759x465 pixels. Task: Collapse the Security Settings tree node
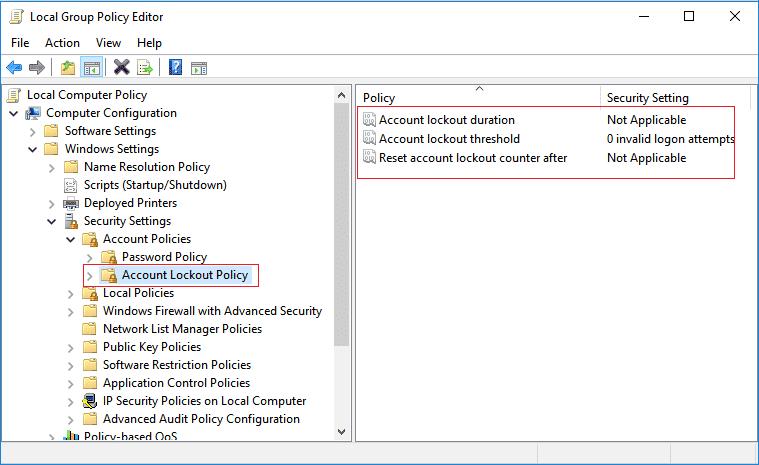point(52,221)
